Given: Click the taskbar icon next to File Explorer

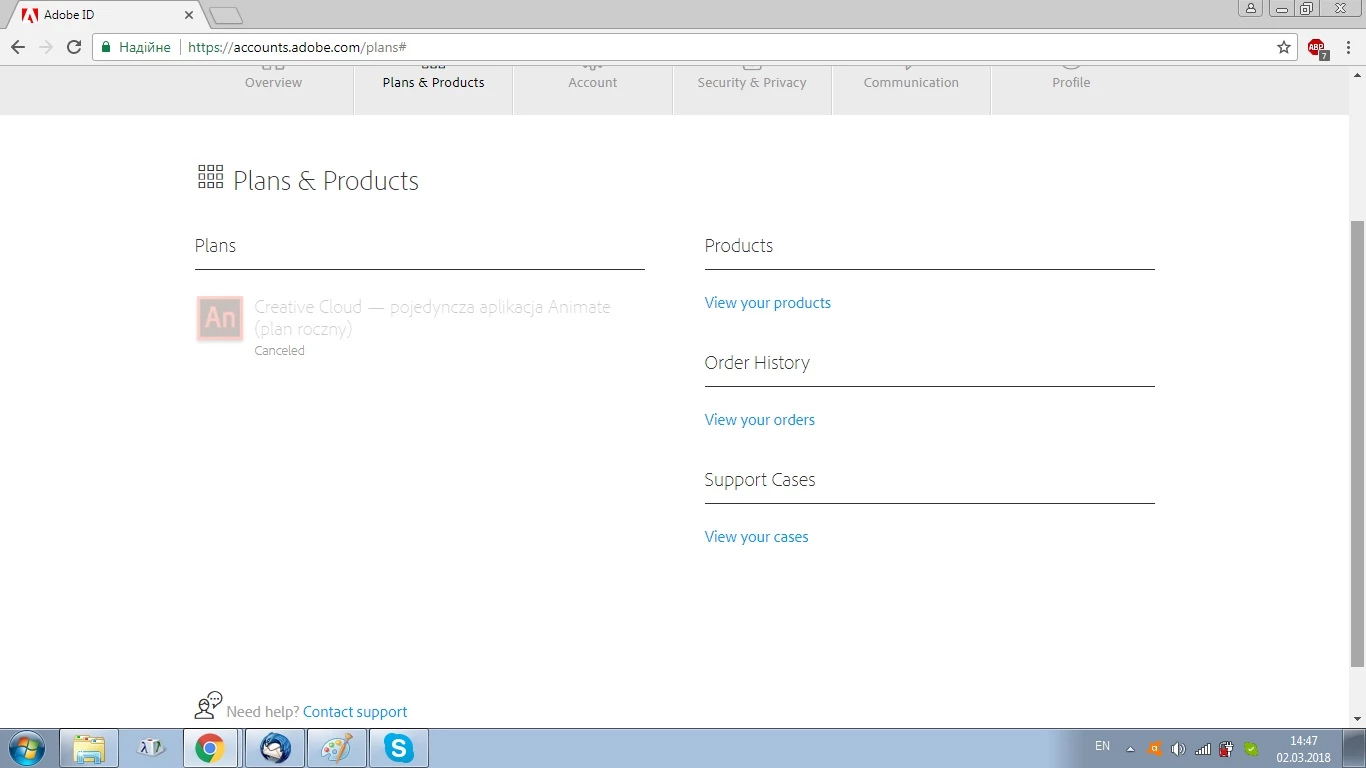Looking at the screenshot, I should 151,748.
